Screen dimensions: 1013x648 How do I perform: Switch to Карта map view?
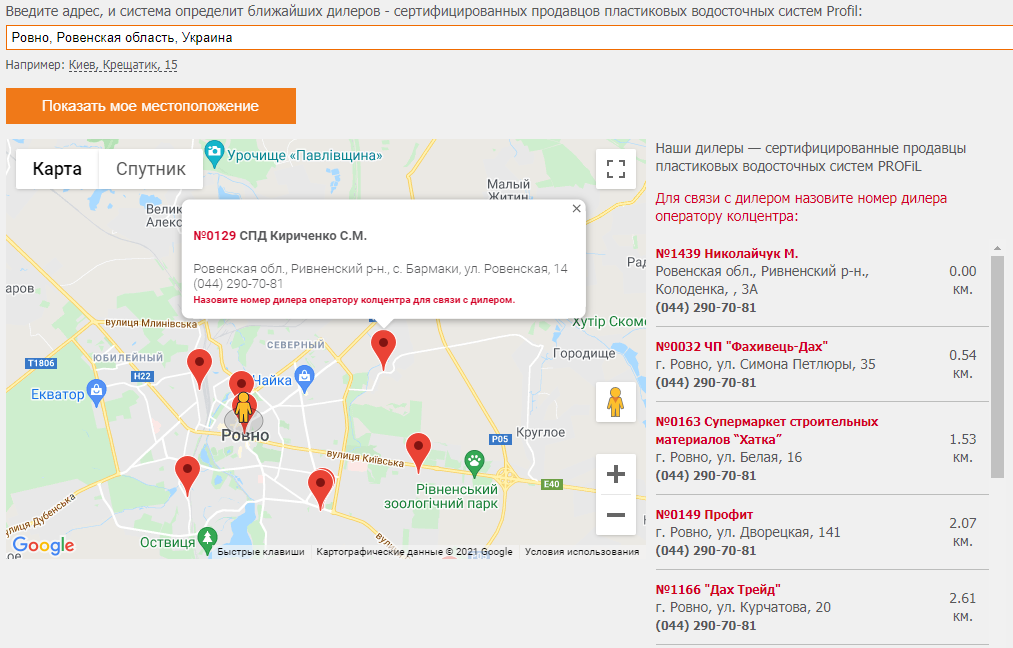[57, 169]
